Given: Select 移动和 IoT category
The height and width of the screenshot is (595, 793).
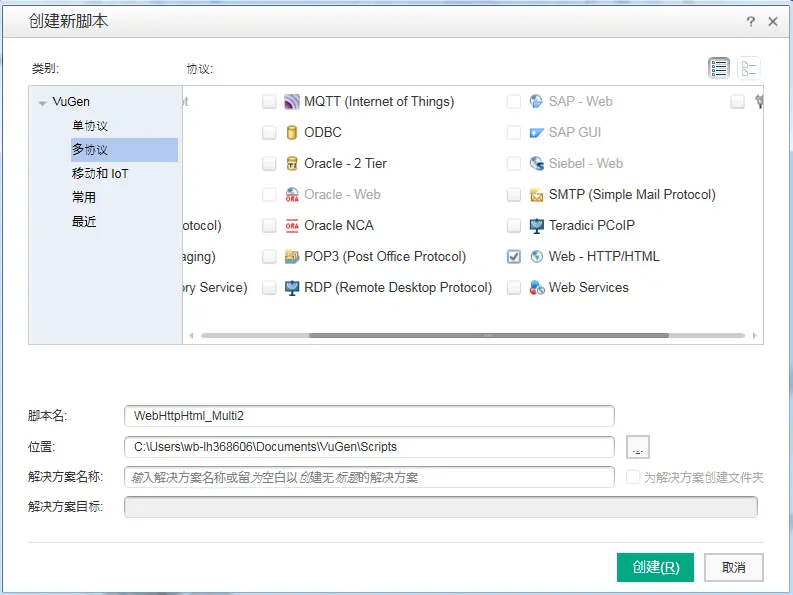Looking at the screenshot, I should tap(100, 174).
